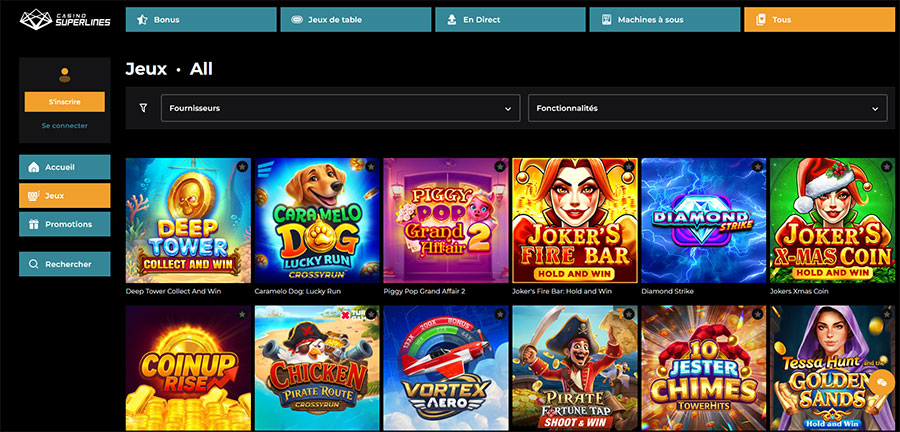900x432 pixels.
Task: Click the cards icon in Tous tab
Action: point(761,20)
